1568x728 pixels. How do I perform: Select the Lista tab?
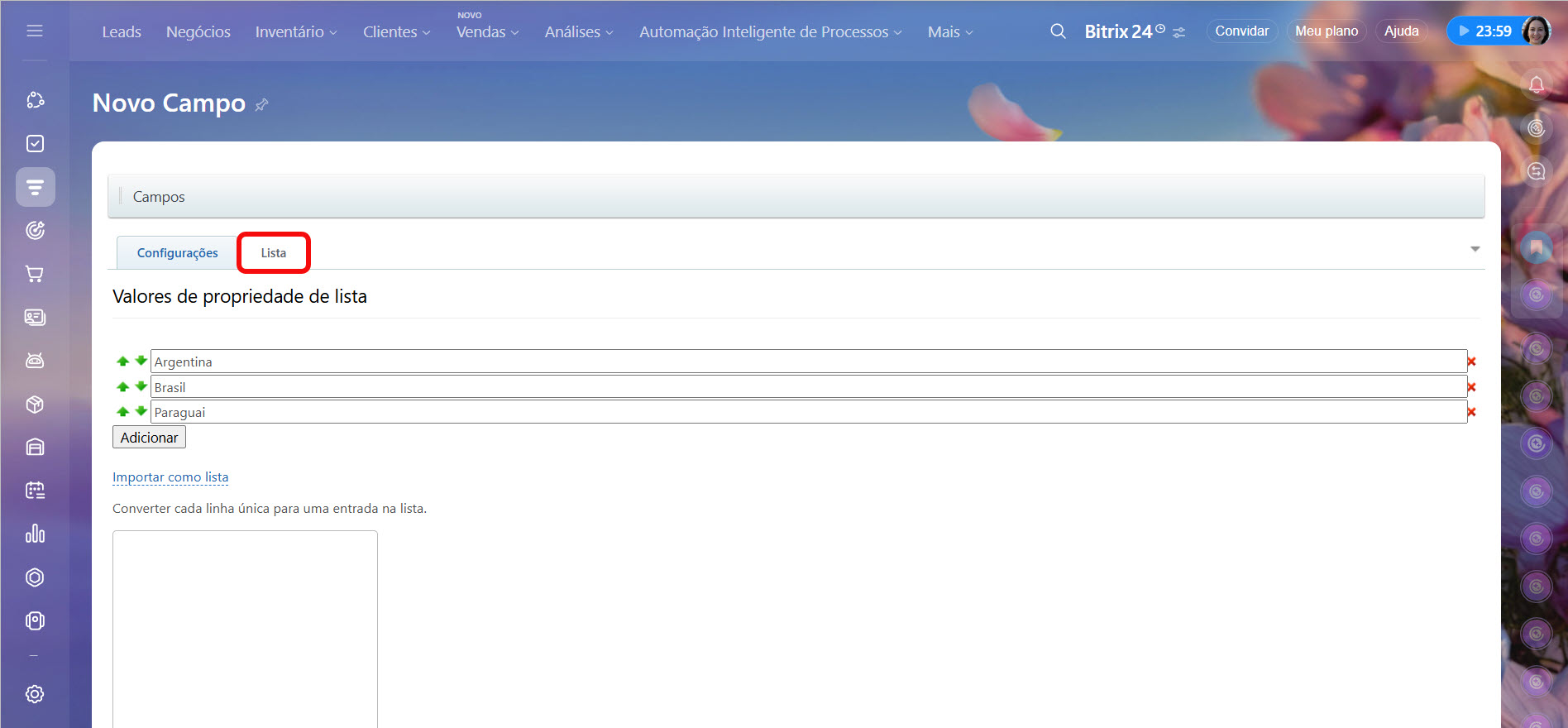pos(274,253)
